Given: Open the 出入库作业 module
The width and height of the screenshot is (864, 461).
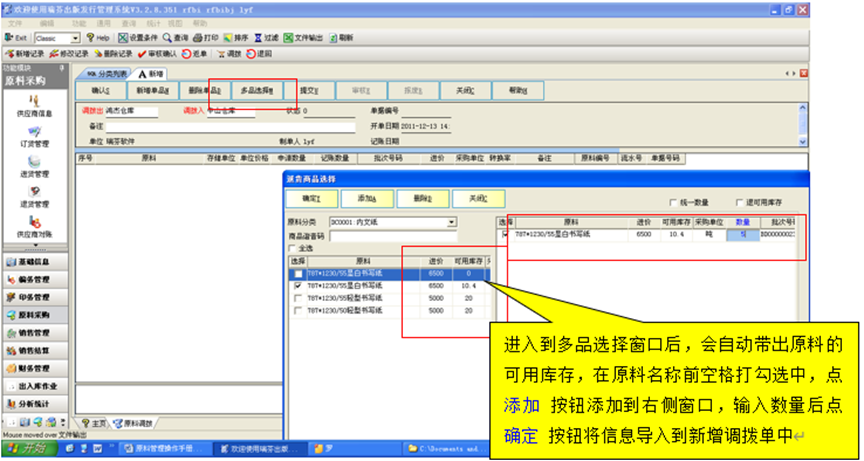Looking at the screenshot, I should (x=35, y=386).
